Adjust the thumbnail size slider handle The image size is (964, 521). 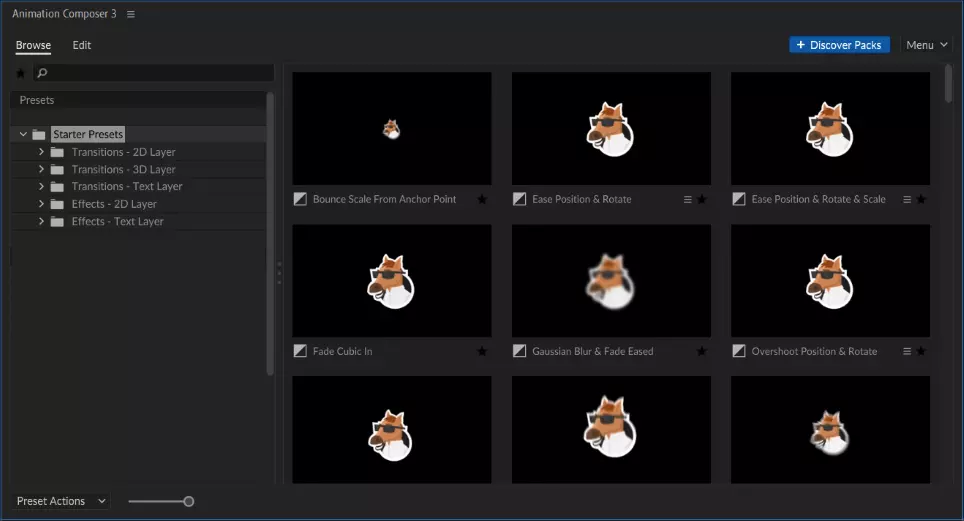189,501
